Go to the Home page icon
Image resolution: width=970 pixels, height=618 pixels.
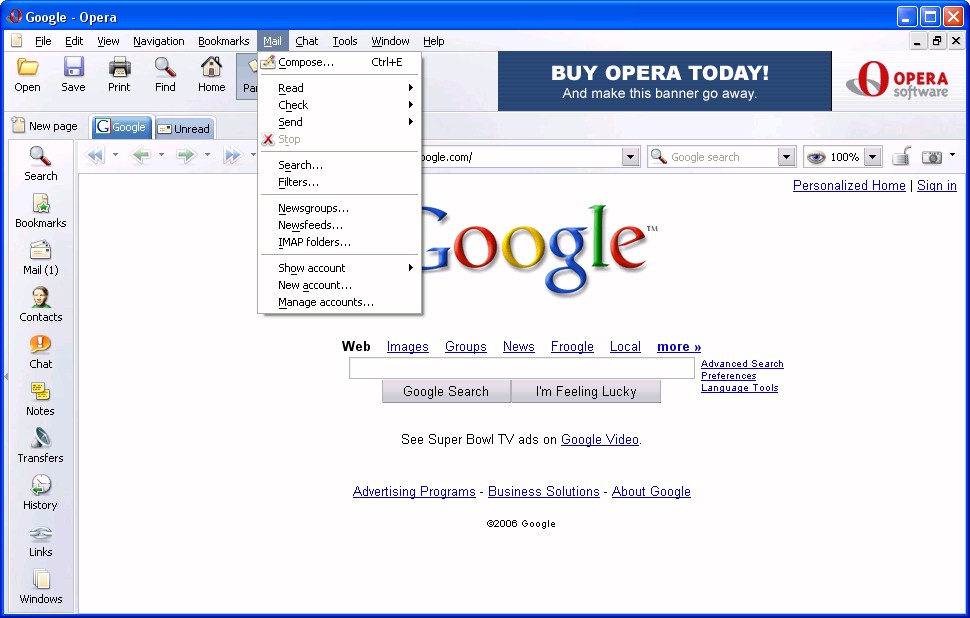point(211,74)
